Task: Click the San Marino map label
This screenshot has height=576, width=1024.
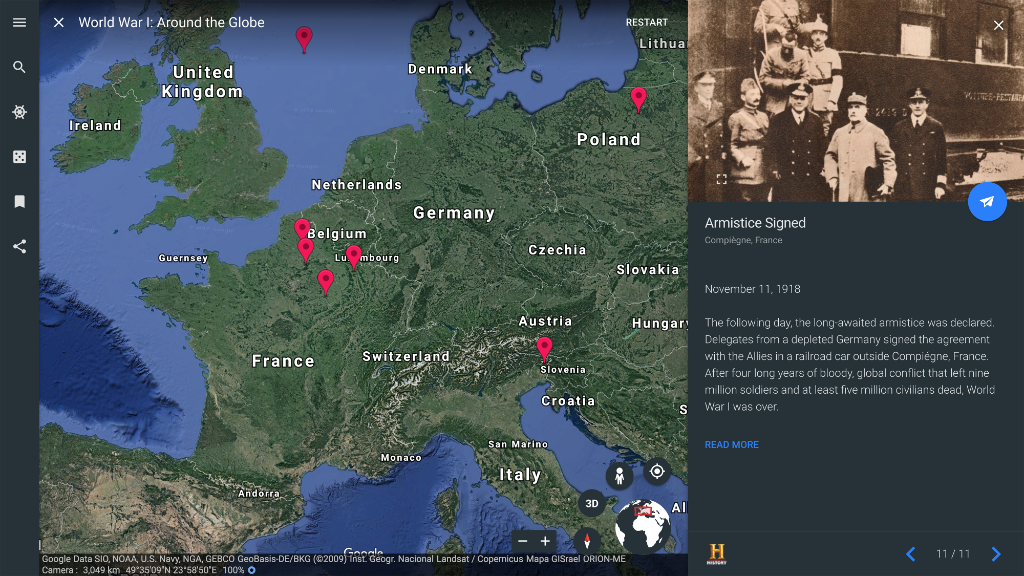Action: point(518,444)
